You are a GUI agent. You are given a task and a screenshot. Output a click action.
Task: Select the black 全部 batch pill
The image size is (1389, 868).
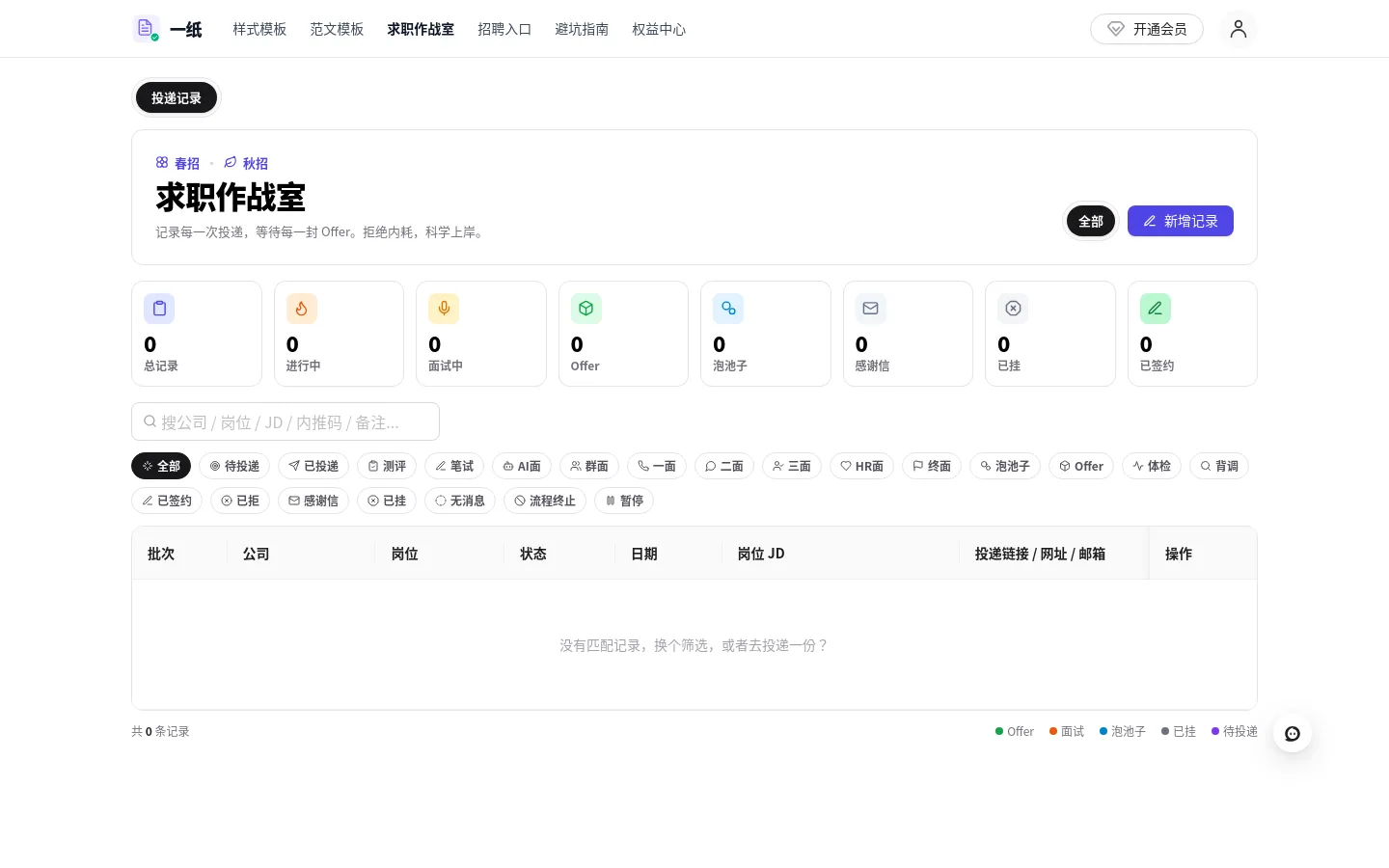1091,221
